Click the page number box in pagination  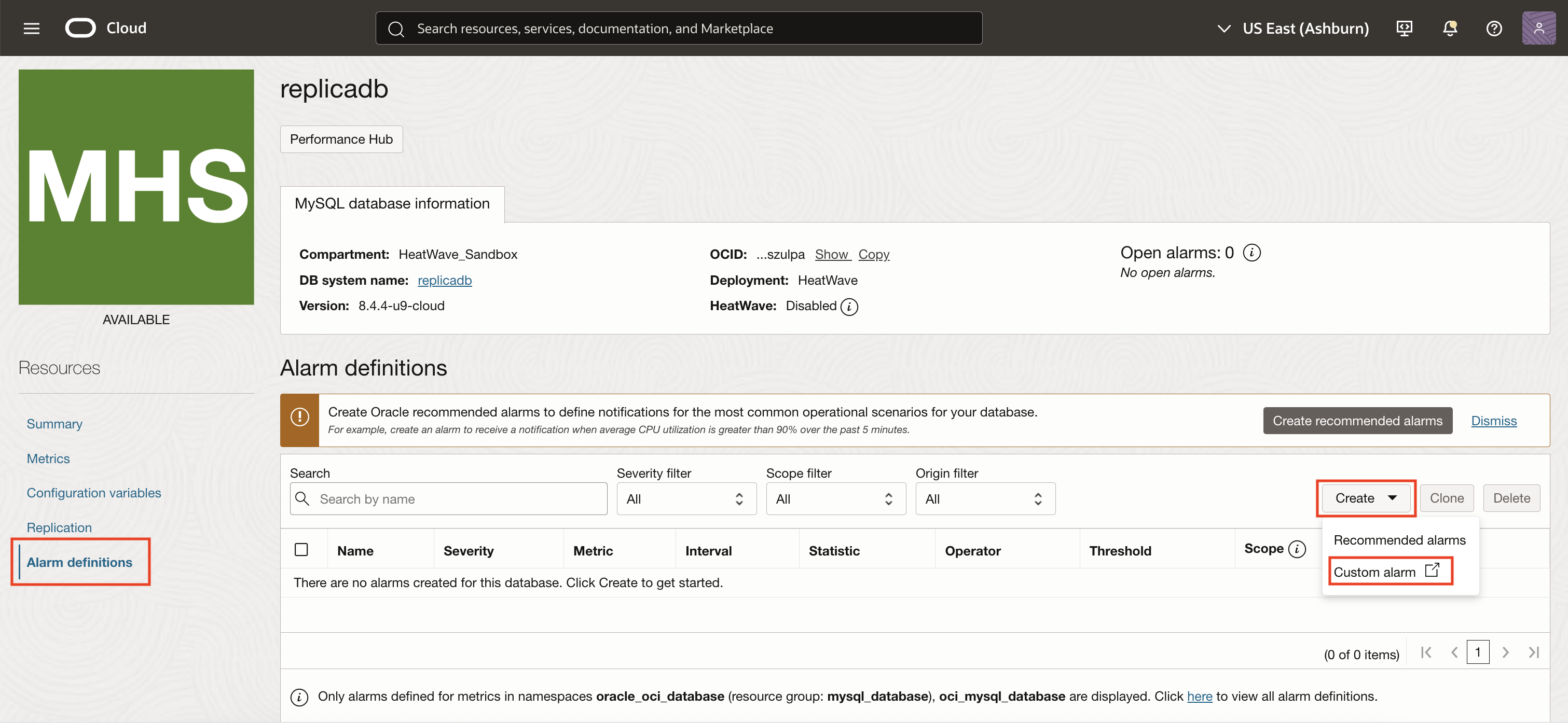coord(1479,652)
